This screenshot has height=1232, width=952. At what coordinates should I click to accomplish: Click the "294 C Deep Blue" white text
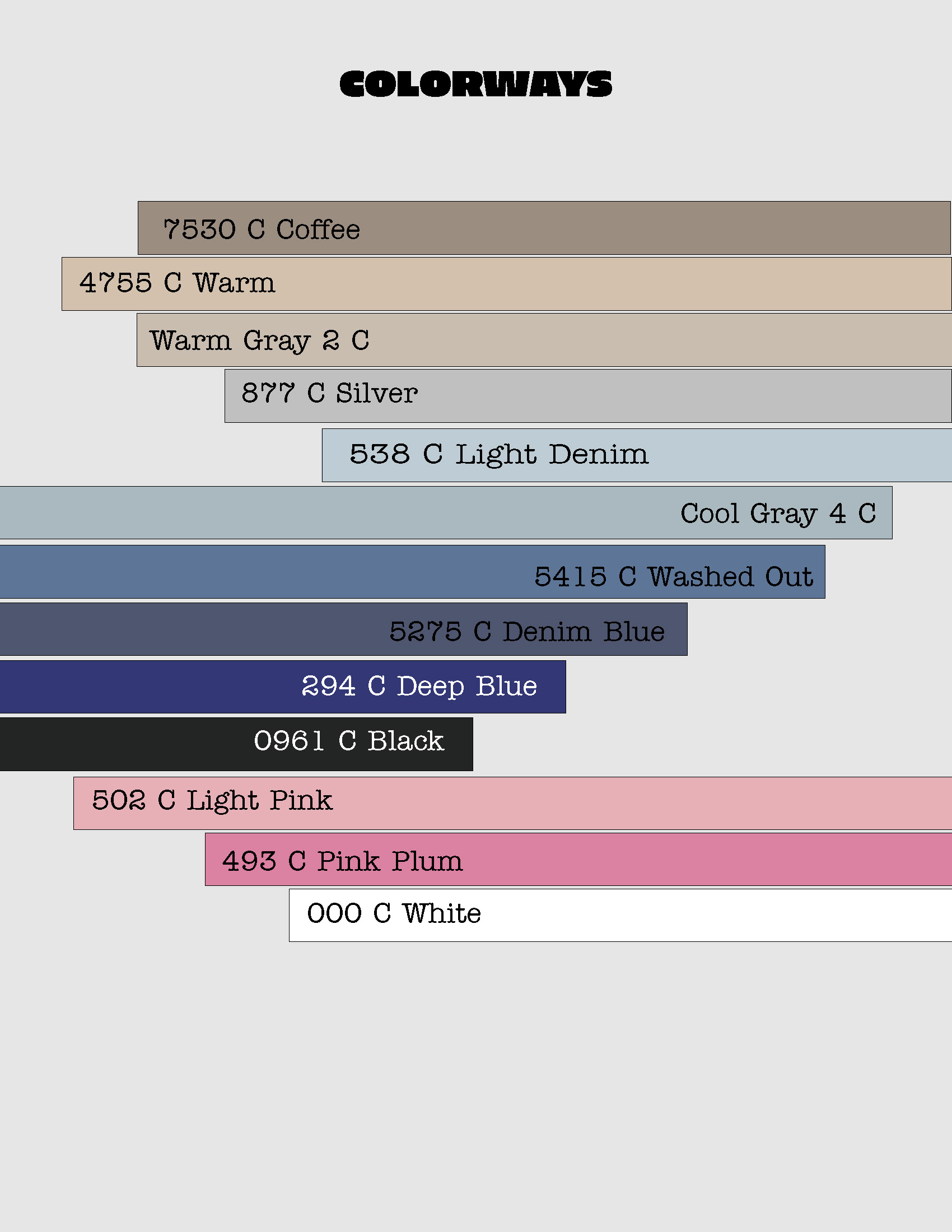coord(419,686)
